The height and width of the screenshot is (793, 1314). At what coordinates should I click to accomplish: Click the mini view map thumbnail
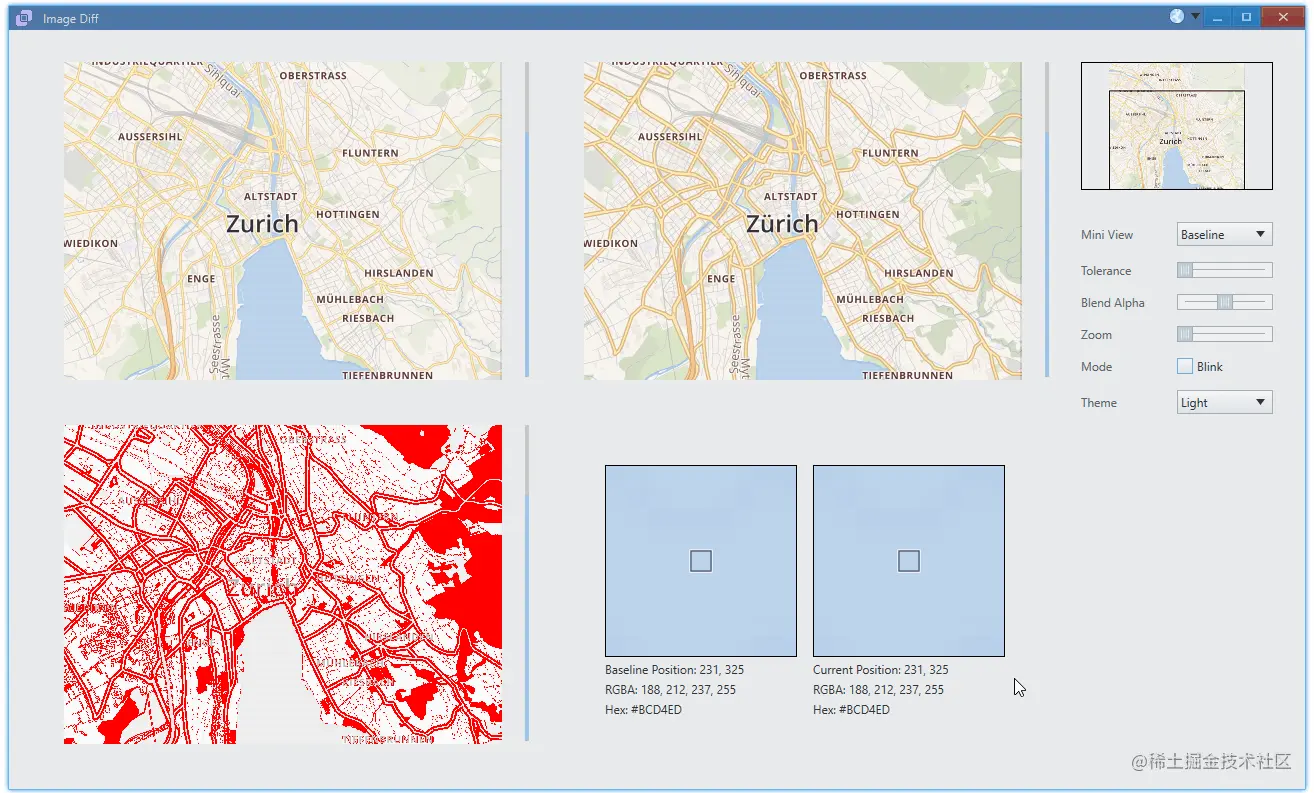coord(1177,126)
